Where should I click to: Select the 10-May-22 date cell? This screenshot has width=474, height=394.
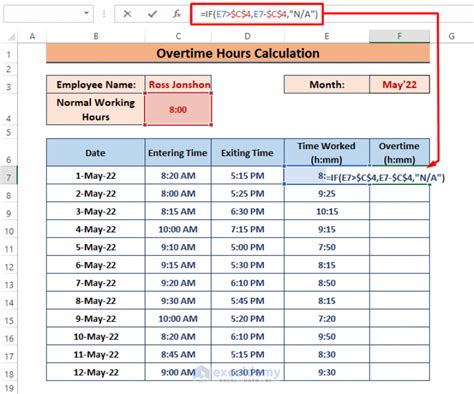pyautogui.click(x=96, y=337)
